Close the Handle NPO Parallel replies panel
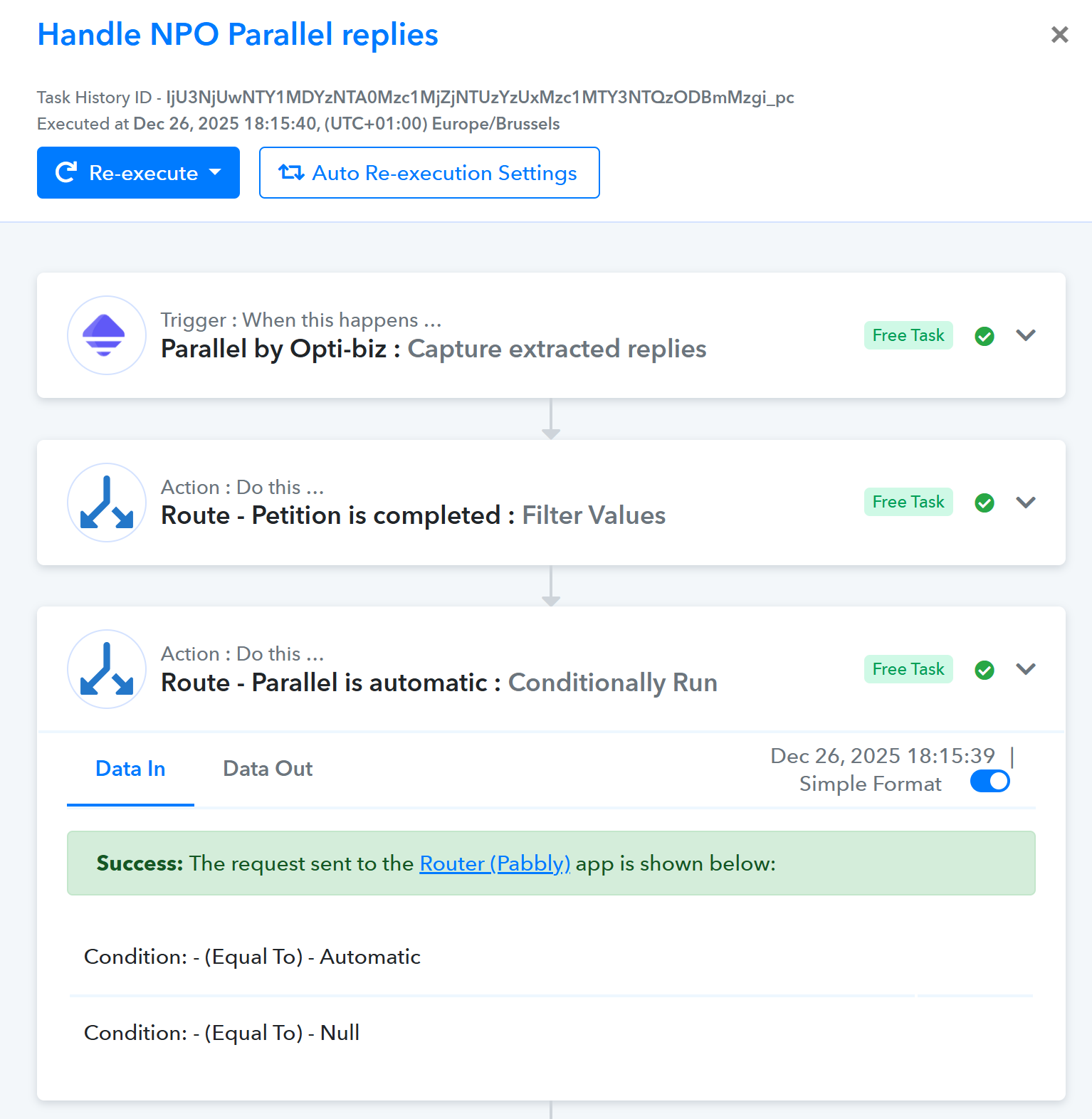The height and width of the screenshot is (1119, 1092). tap(1059, 34)
